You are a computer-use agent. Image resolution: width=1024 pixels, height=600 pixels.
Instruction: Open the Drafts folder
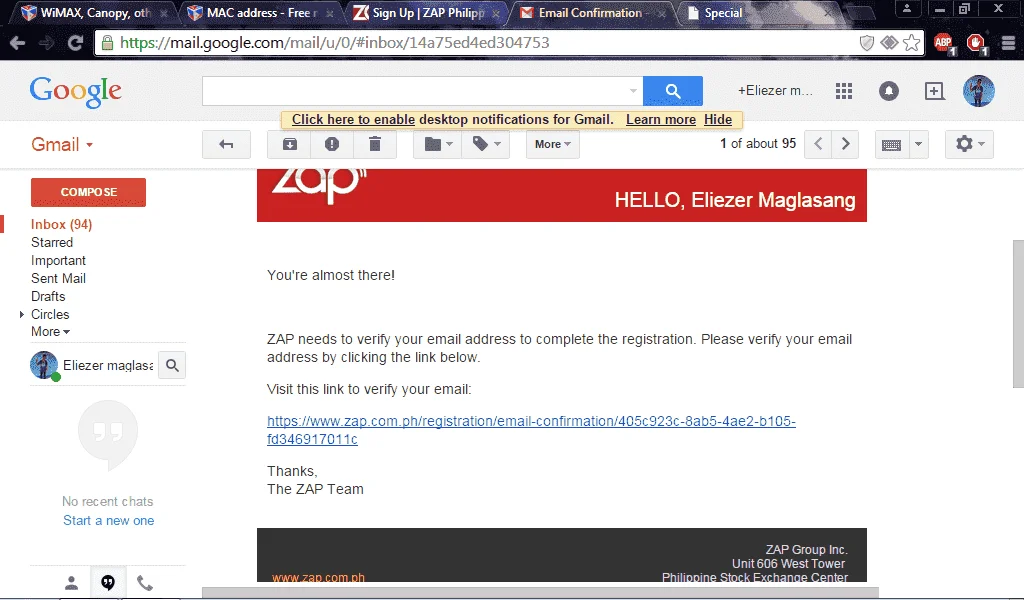pyautogui.click(x=48, y=296)
